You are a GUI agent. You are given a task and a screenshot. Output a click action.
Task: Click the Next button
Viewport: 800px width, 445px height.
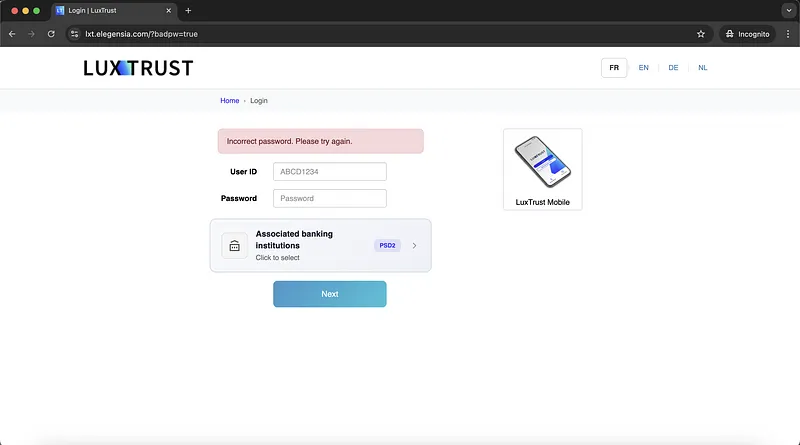(330, 294)
